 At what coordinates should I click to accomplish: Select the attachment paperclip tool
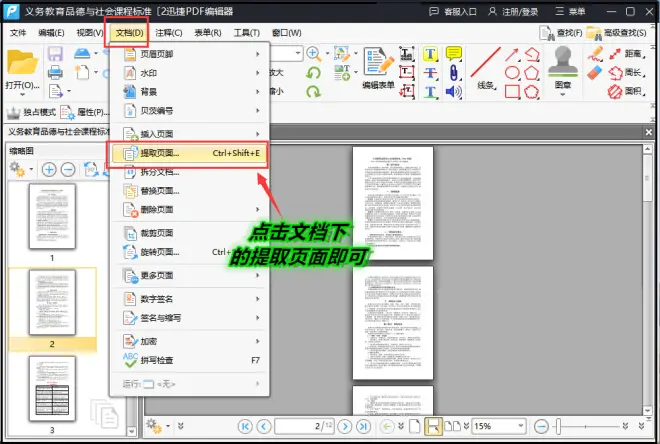pyautogui.click(x=453, y=72)
